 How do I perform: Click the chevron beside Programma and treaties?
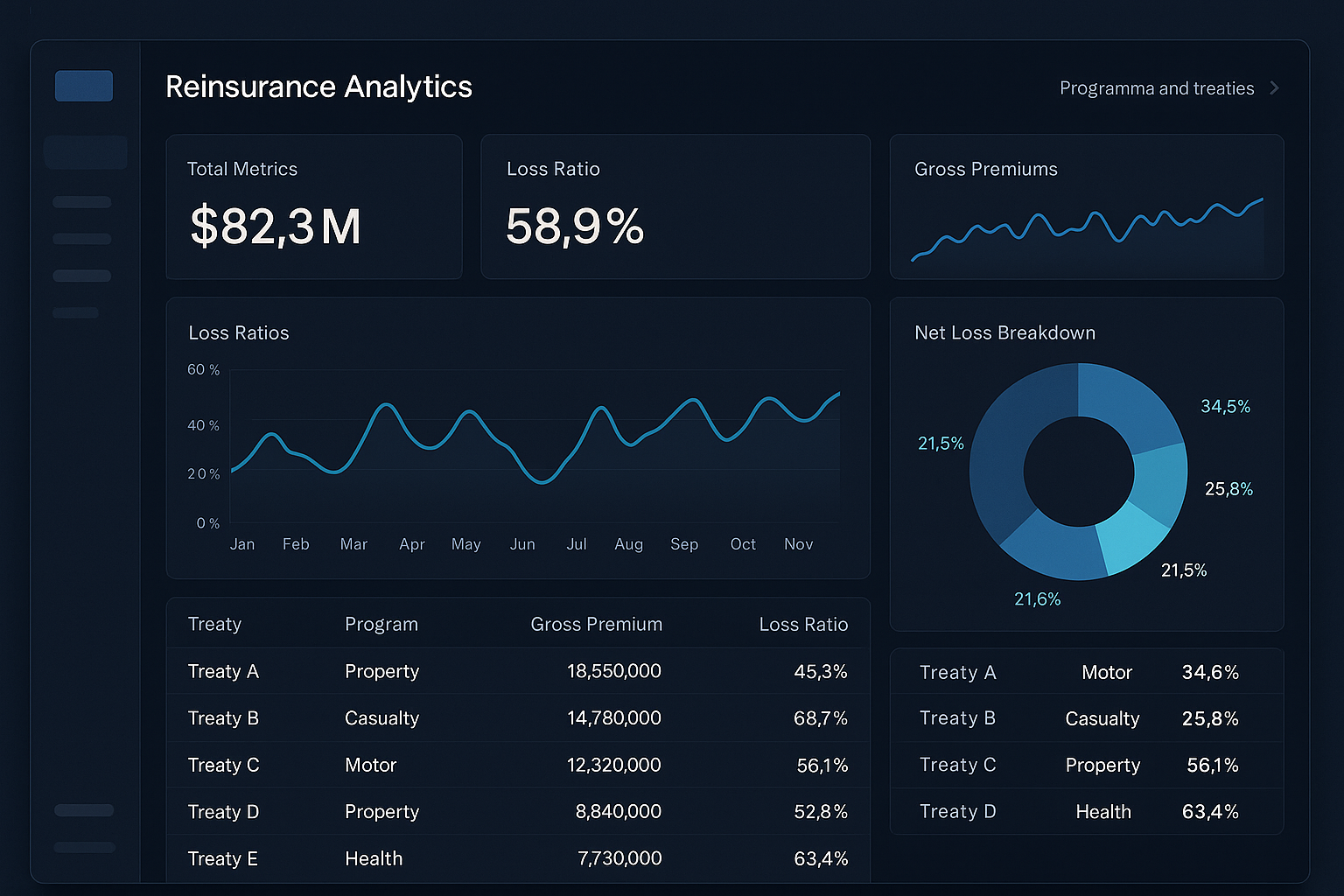click(x=1274, y=87)
